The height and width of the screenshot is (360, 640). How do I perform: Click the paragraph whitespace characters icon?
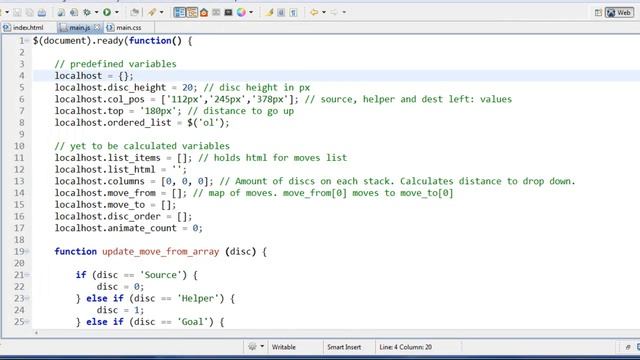click(293, 13)
